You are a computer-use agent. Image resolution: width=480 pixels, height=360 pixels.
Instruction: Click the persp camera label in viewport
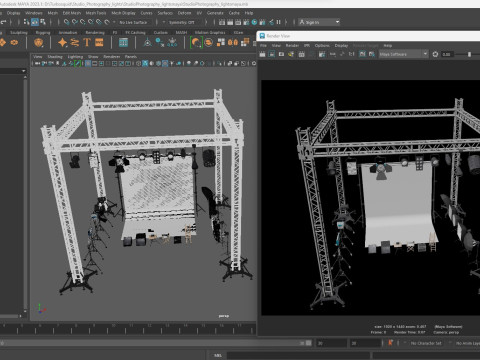(x=224, y=316)
